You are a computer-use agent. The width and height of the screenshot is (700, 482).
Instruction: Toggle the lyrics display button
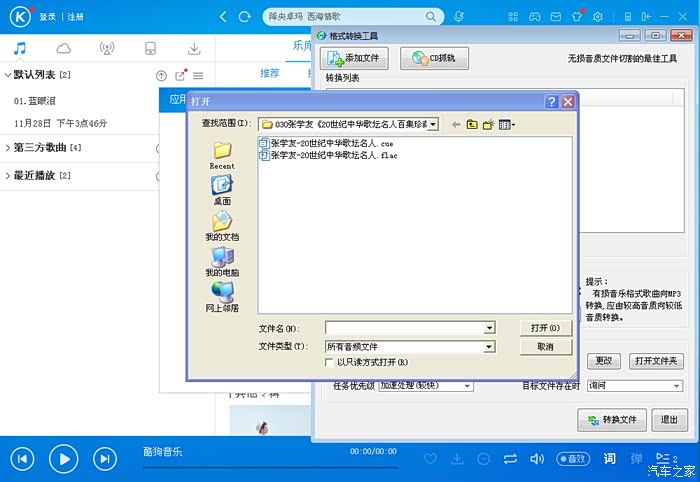click(609, 459)
